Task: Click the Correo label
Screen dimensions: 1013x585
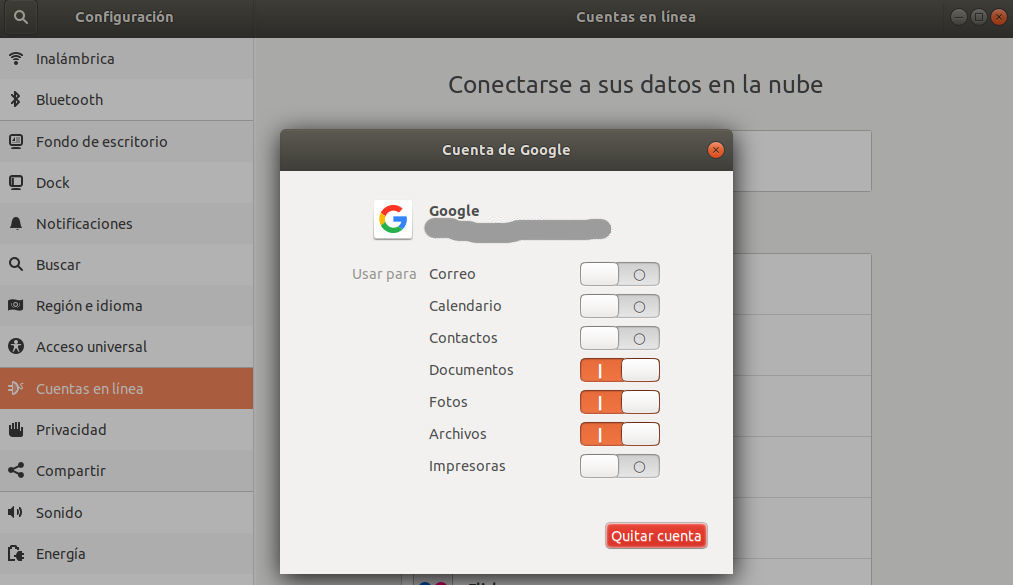Action: [x=452, y=274]
